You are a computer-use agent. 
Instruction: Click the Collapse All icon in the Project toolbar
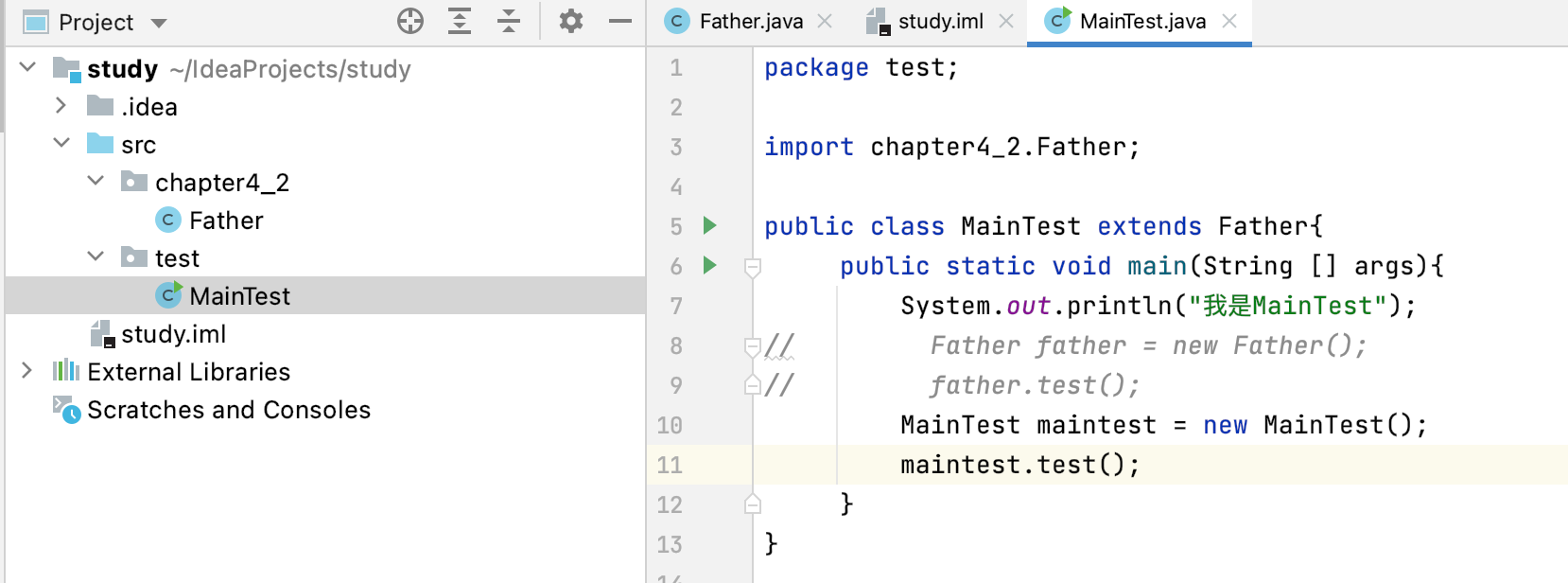pyautogui.click(x=509, y=21)
